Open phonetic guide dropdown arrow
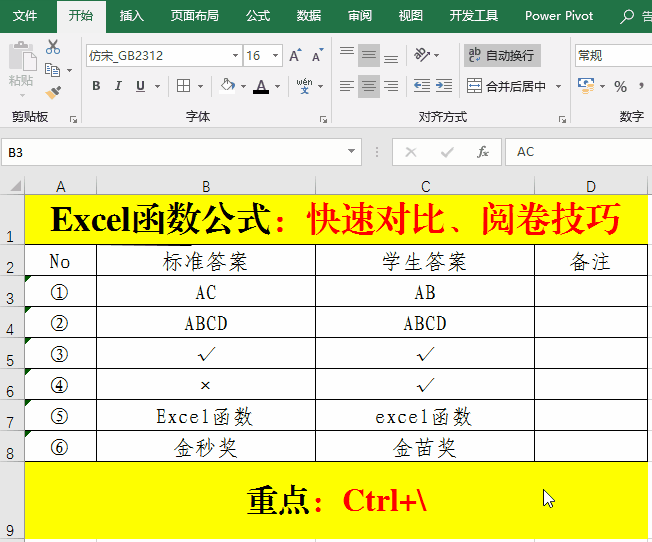This screenshot has width=652, height=542. [321, 87]
